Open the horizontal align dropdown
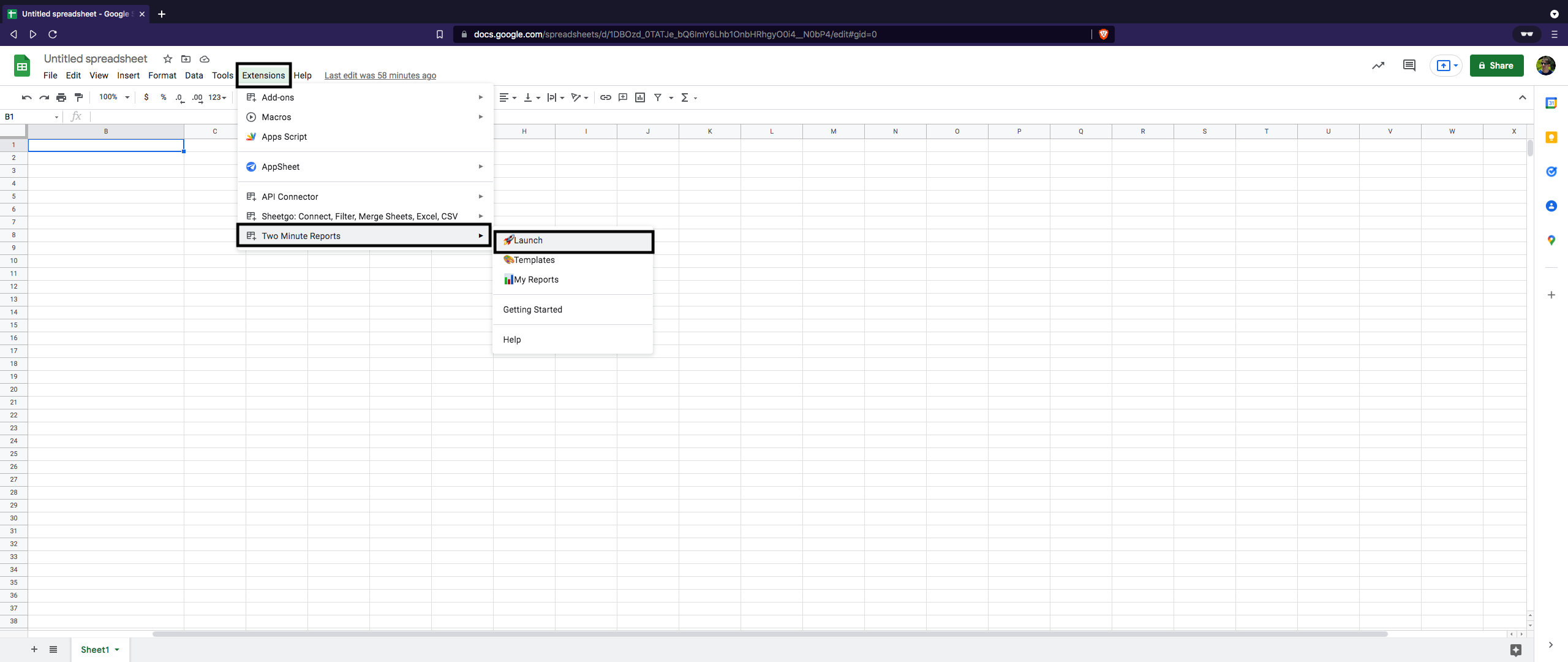Image resolution: width=1568 pixels, height=662 pixels. point(508,97)
